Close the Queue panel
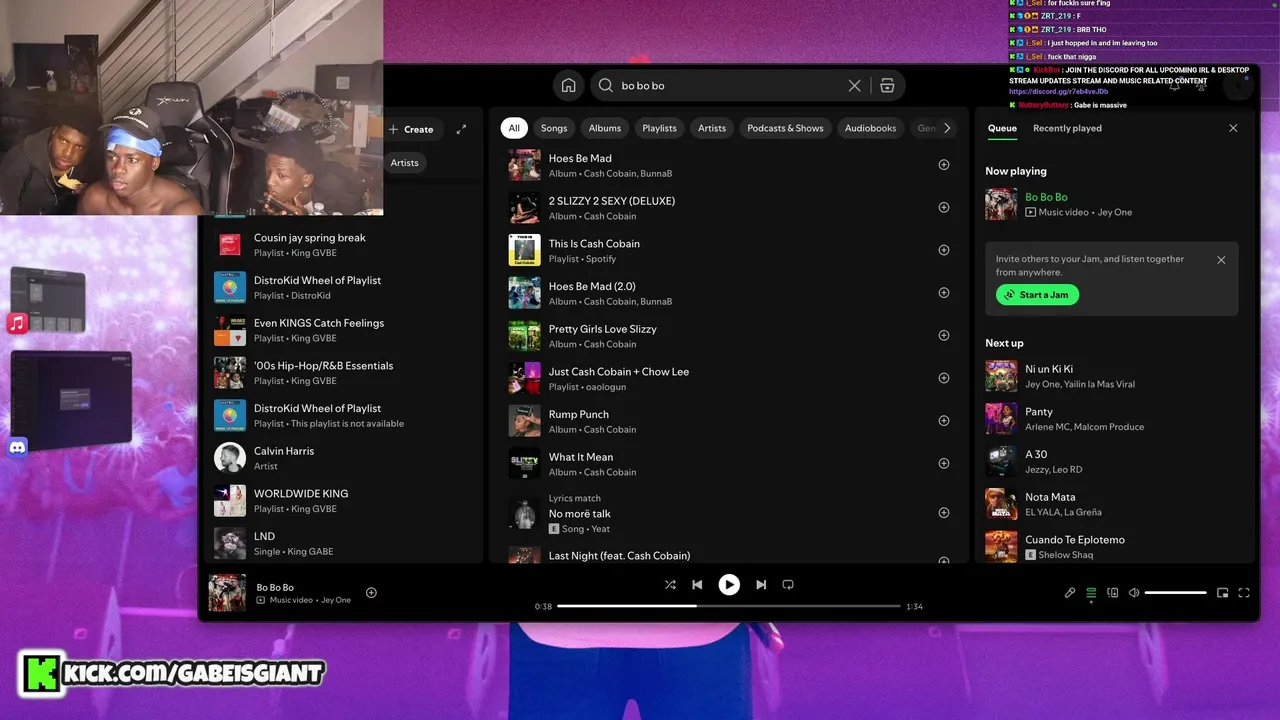Viewport: 1280px width, 720px height. [x=1233, y=128]
